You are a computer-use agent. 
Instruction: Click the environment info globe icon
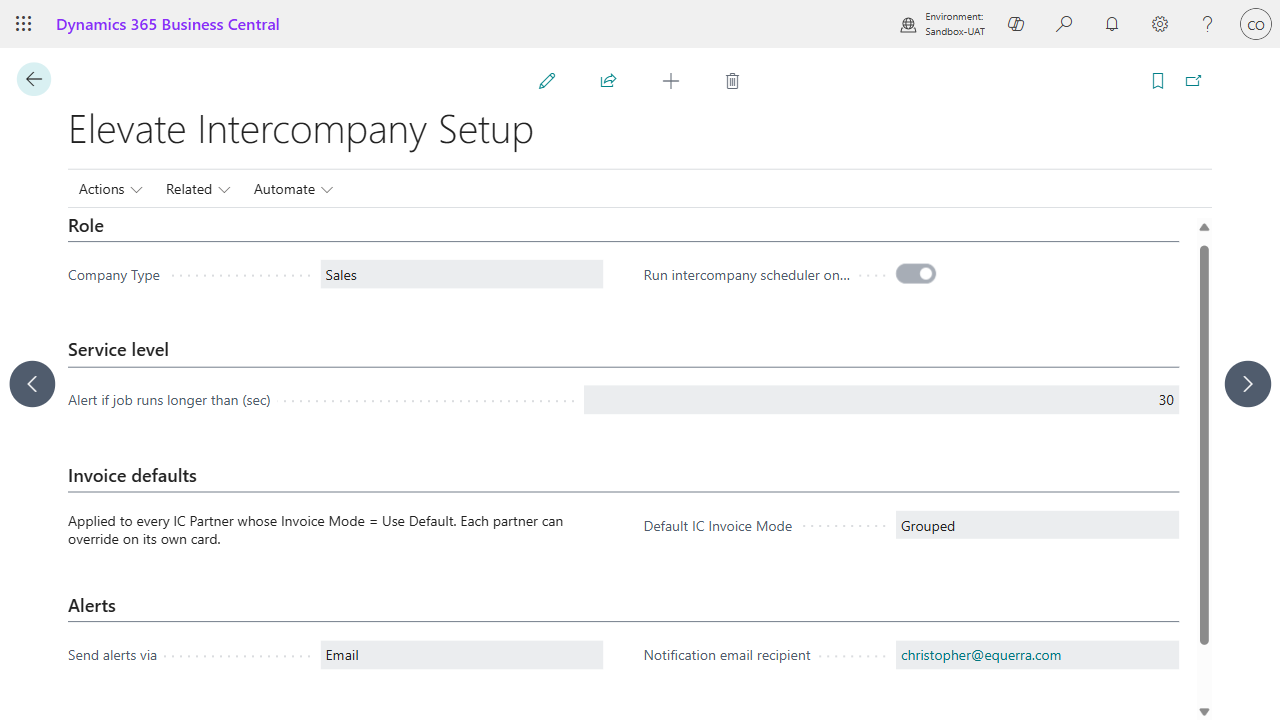908,25
